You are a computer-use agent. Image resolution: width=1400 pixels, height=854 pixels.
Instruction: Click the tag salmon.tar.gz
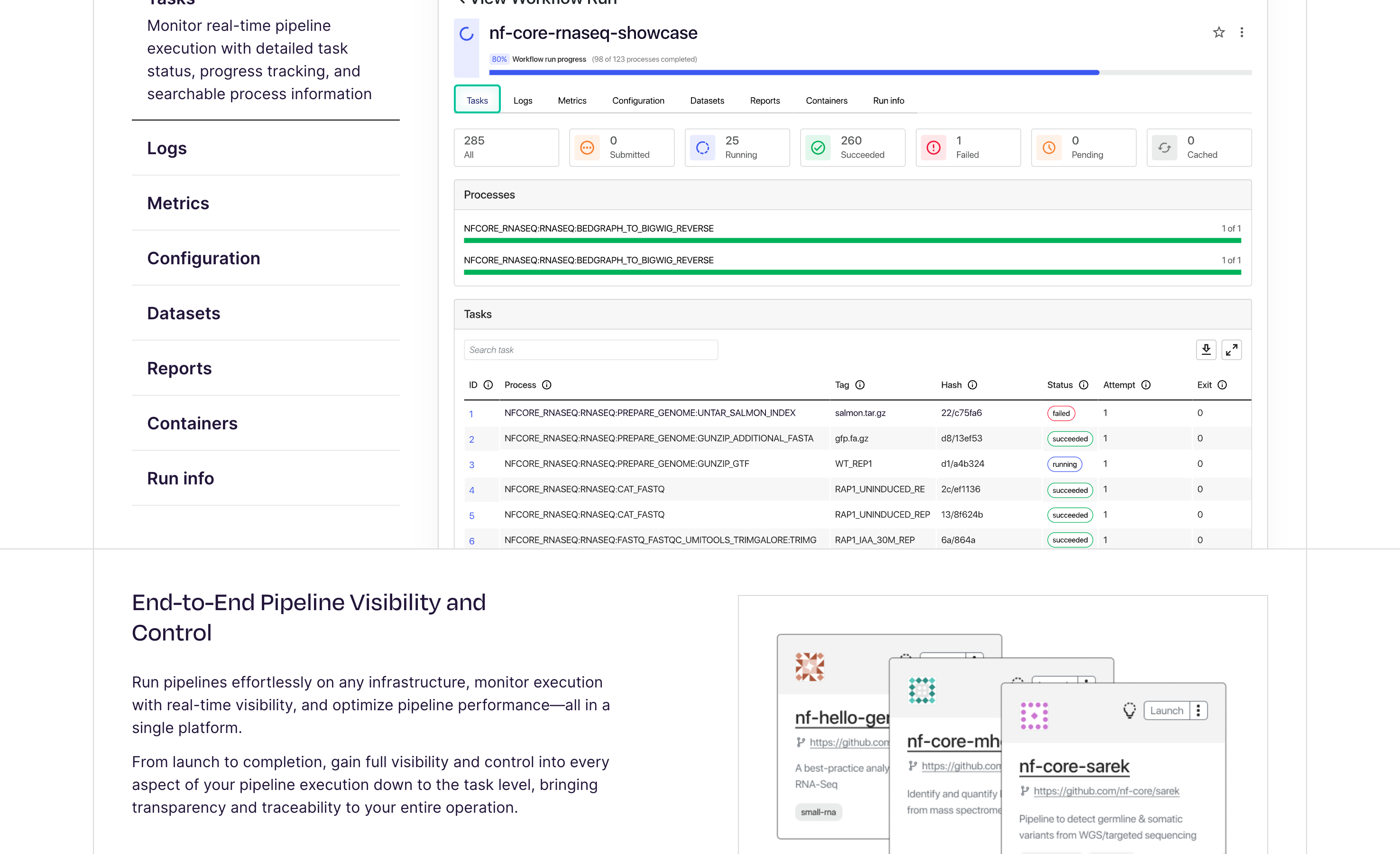point(860,413)
